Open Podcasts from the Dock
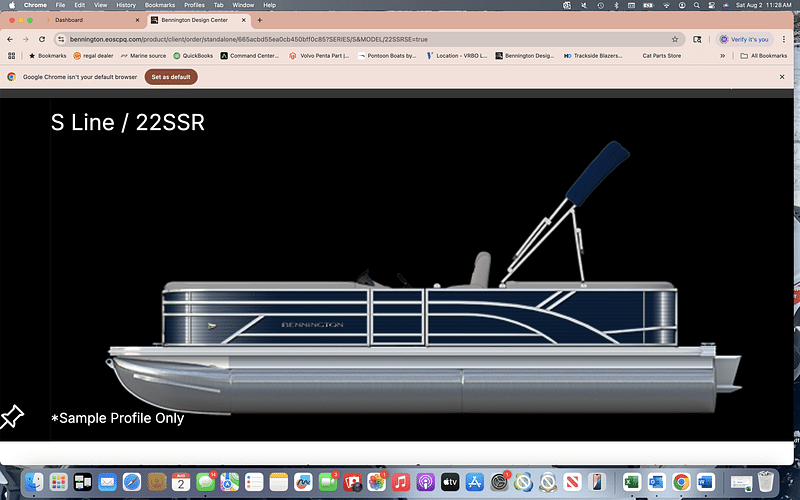Viewport: 800px width, 500px height. pos(426,482)
